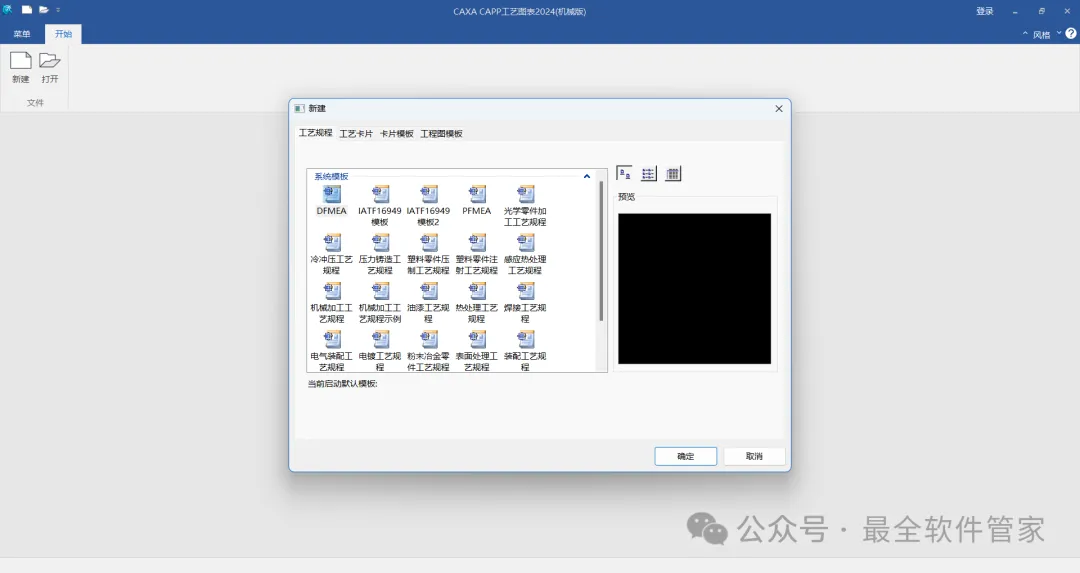This screenshot has width=1080, height=573.
Task: Select 塑料零件压制工艺规程 template
Action: tap(428, 254)
